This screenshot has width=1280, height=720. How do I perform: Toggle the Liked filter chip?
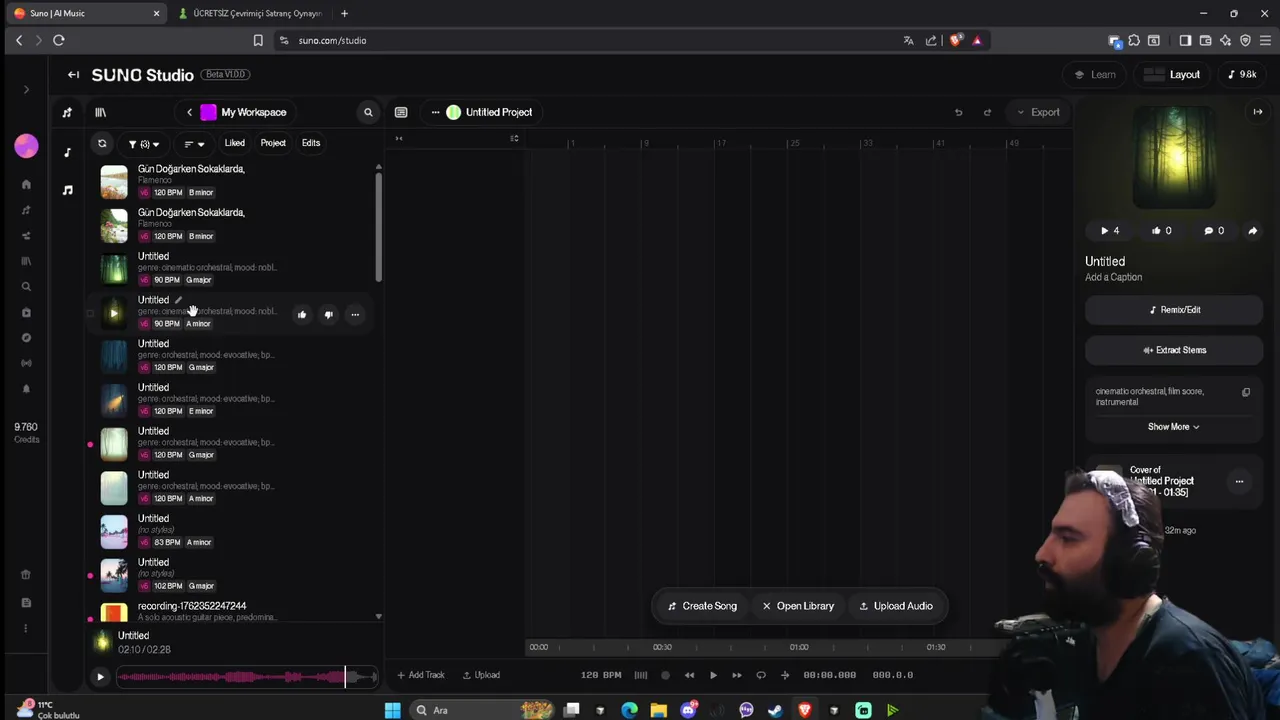235,143
